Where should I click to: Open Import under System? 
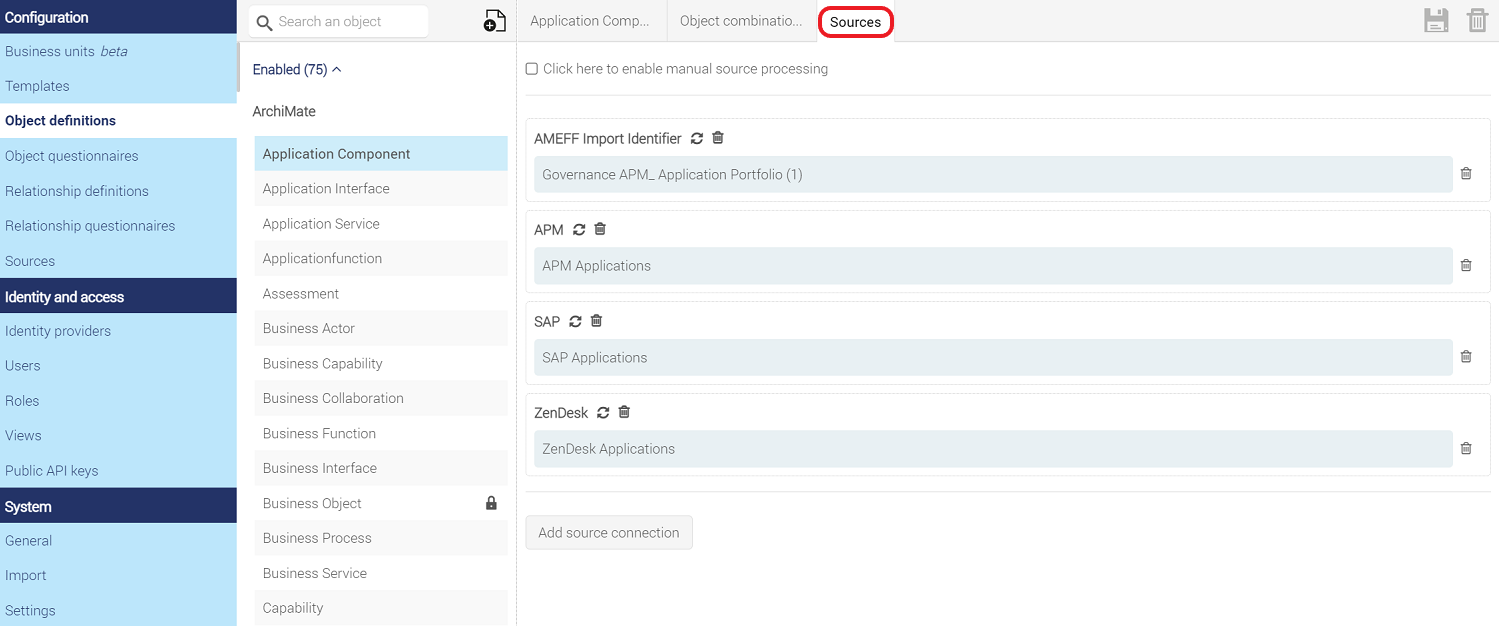point(118,576)
